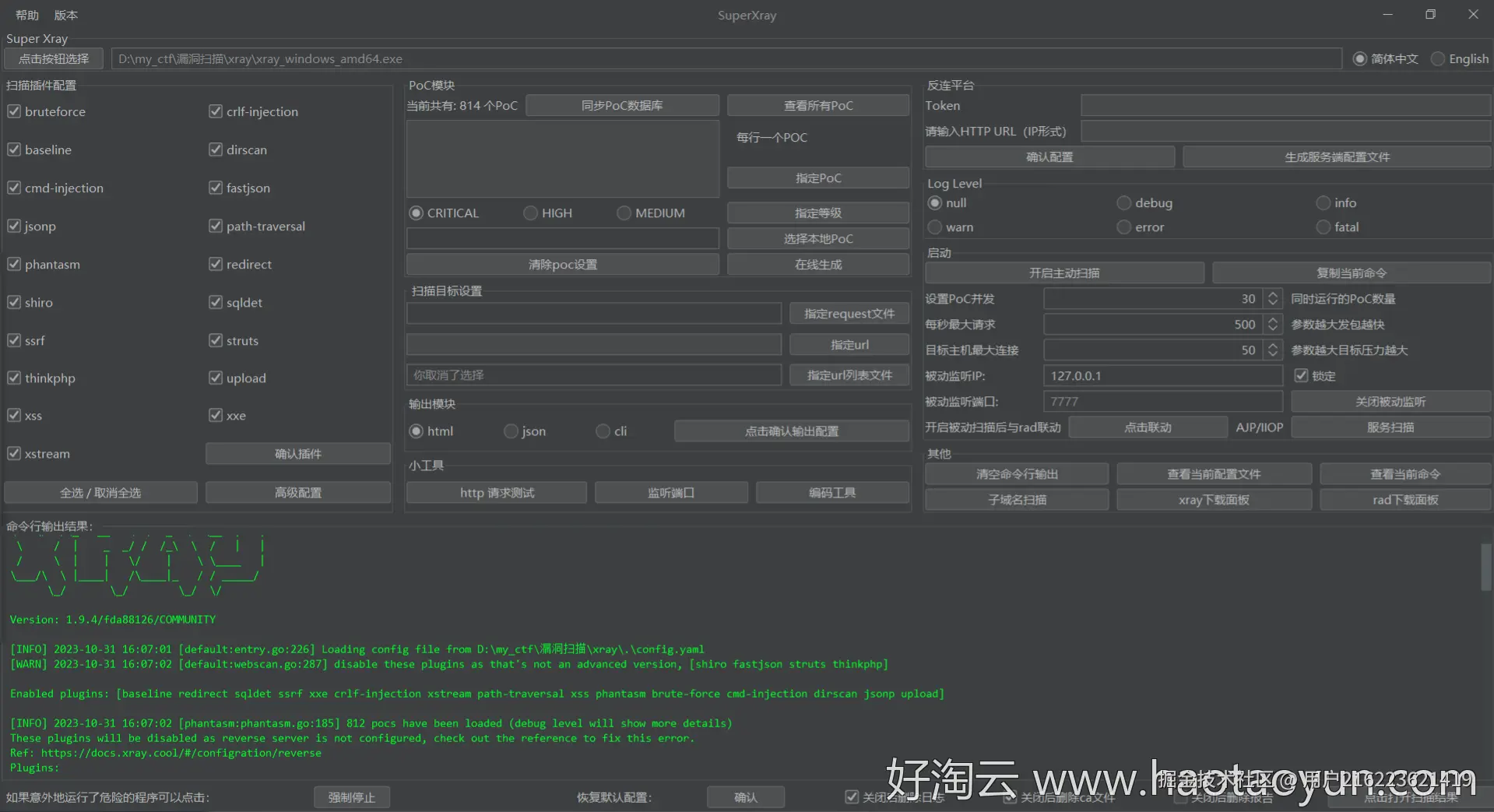Focus the Token input field
1494x812 pixels.
[x=1285, y=106]
